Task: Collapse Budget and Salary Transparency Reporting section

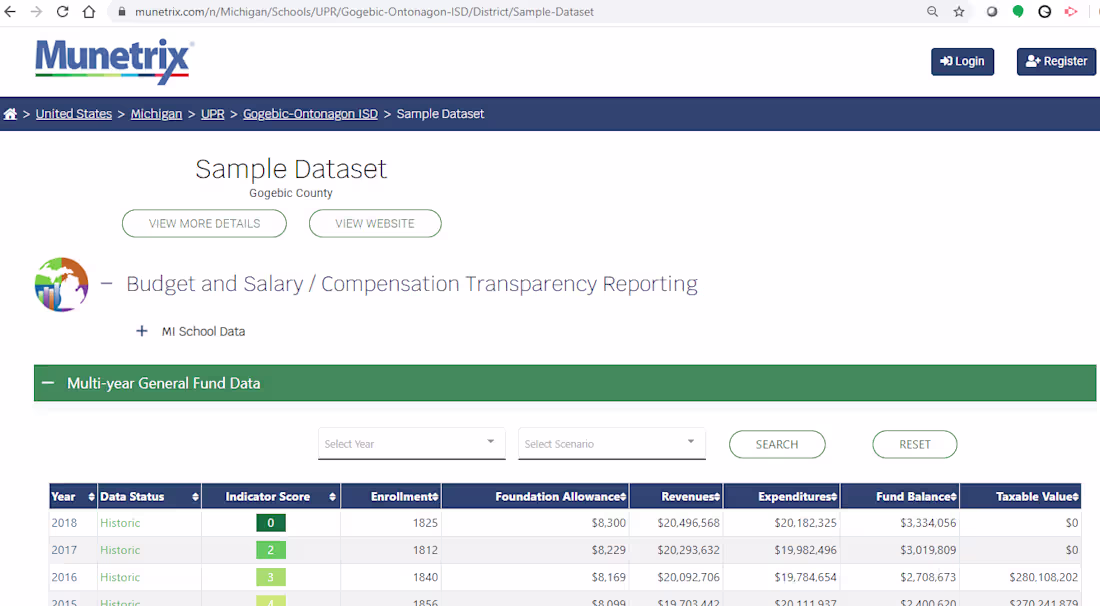Action: pyautogui.click(x=107, y=283)
